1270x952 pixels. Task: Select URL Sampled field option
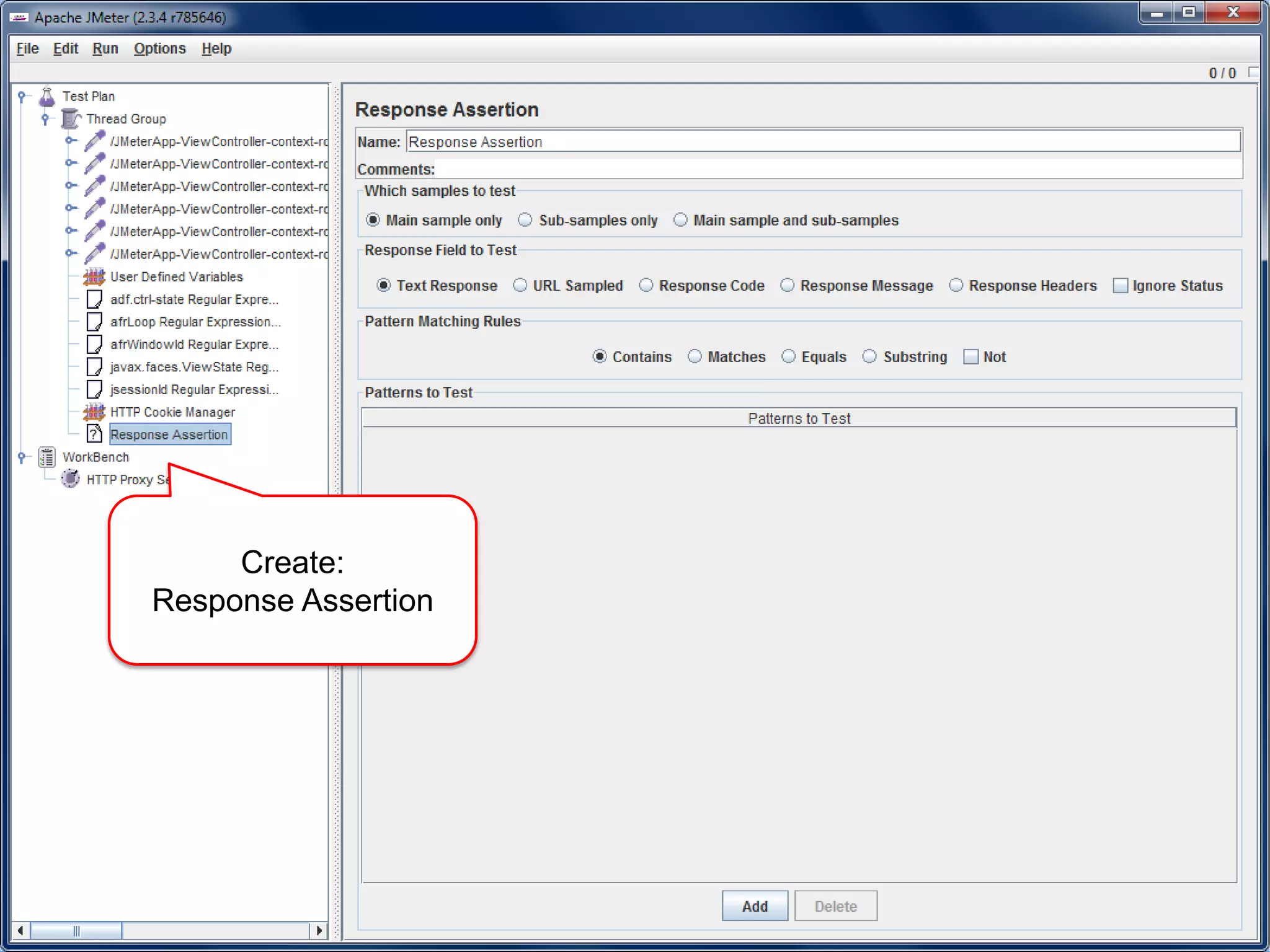pyautogui.click(x=520, y=285)
